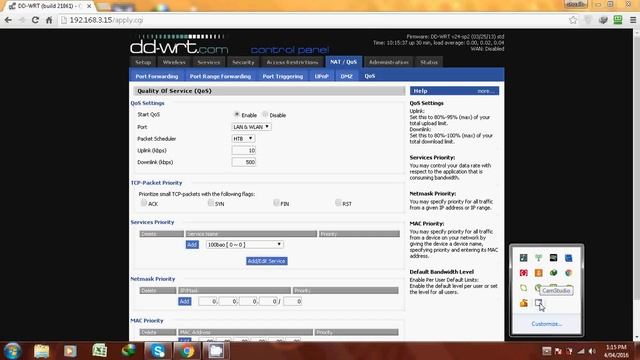The width and height of the screenshot is (640, 360).
Task: Click the Action Center flag icon
Action: pyautogui.click(x=558, y=351)
